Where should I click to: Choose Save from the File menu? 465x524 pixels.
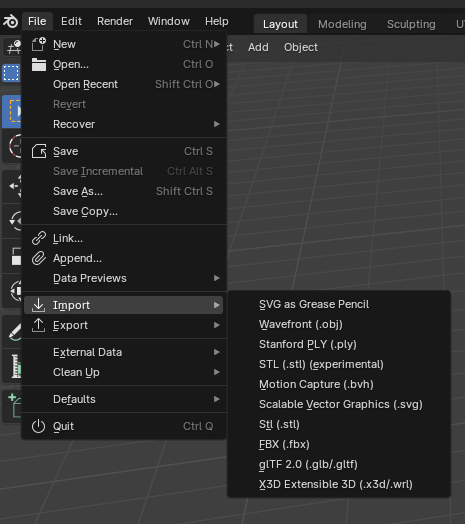(x=124, y=151)
